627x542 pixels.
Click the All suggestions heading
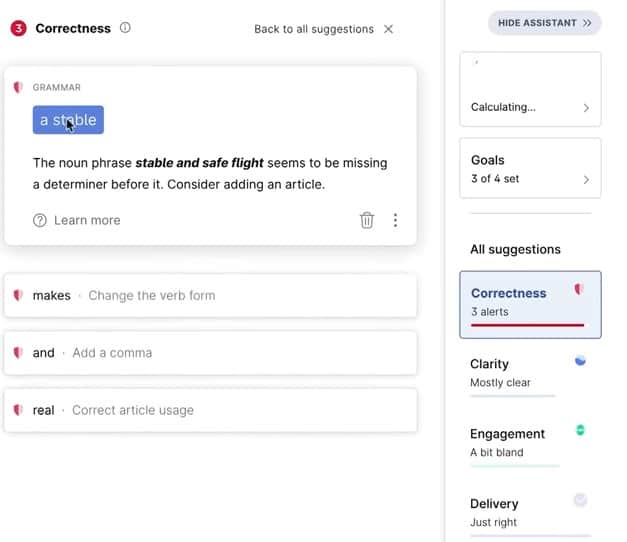515,249
